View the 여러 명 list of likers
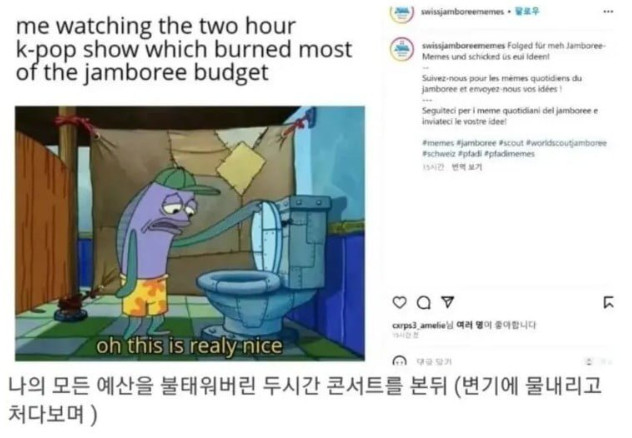 pos(469,325)
